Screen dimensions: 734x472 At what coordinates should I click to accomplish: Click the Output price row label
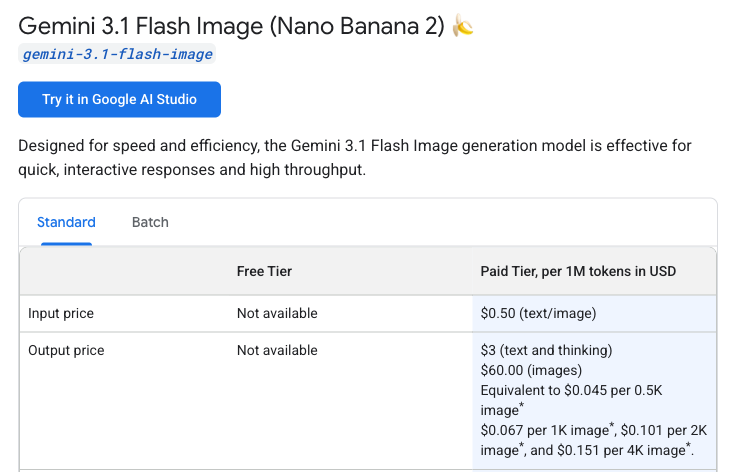click(66, 350)
